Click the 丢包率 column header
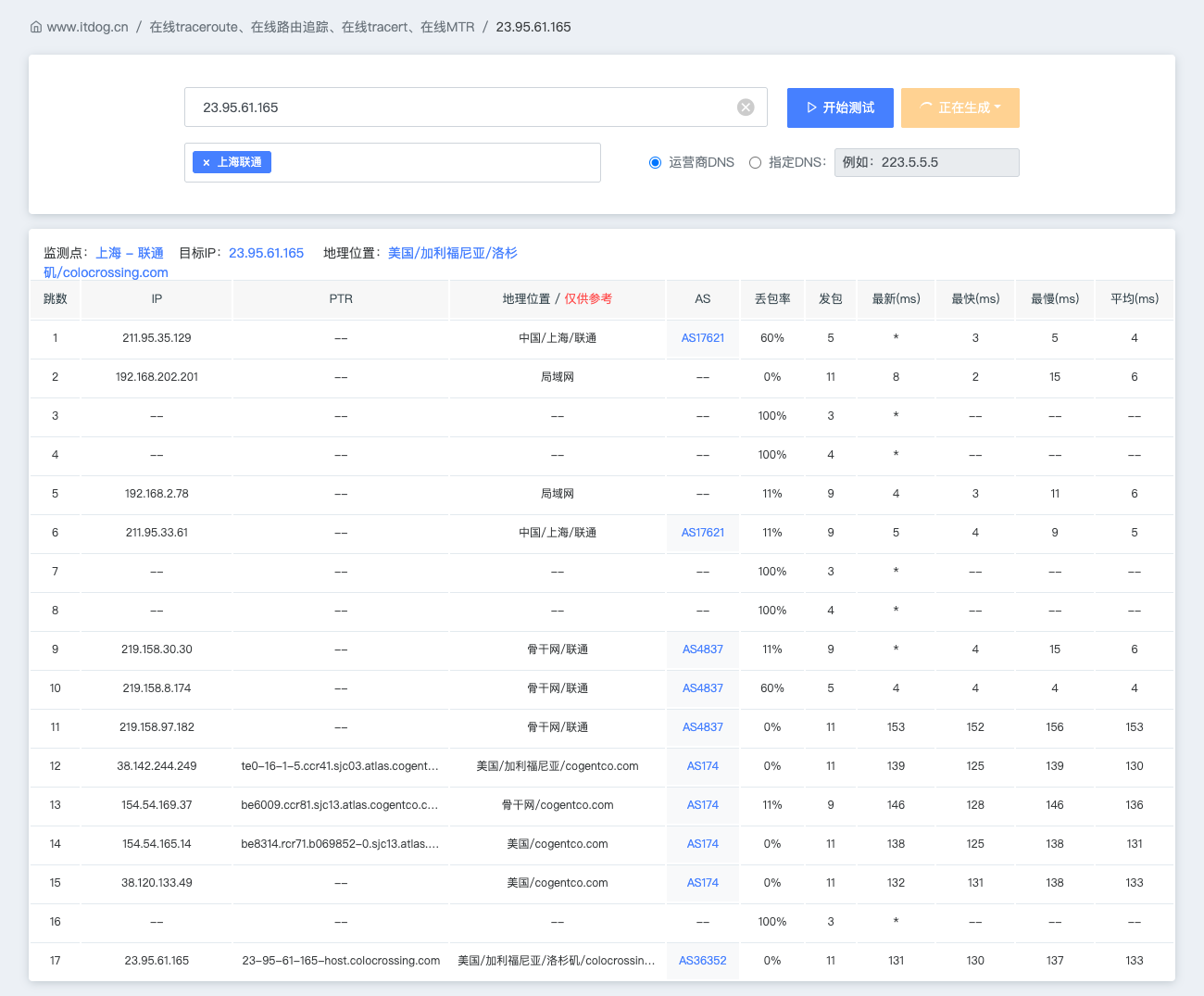This screenshot has height=996, width=1204. 772,299
